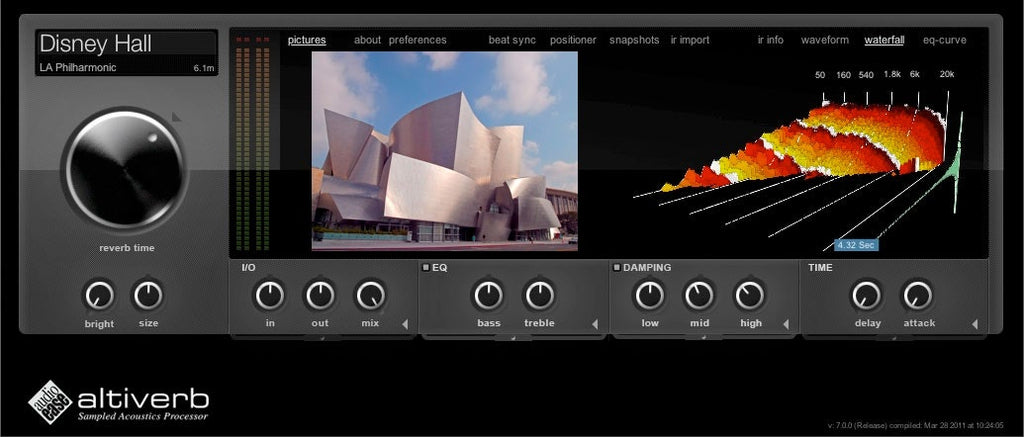Expand the DAMPING section with its triangle
This screenshot has height=437, width=1024.
tap(786, 324)
